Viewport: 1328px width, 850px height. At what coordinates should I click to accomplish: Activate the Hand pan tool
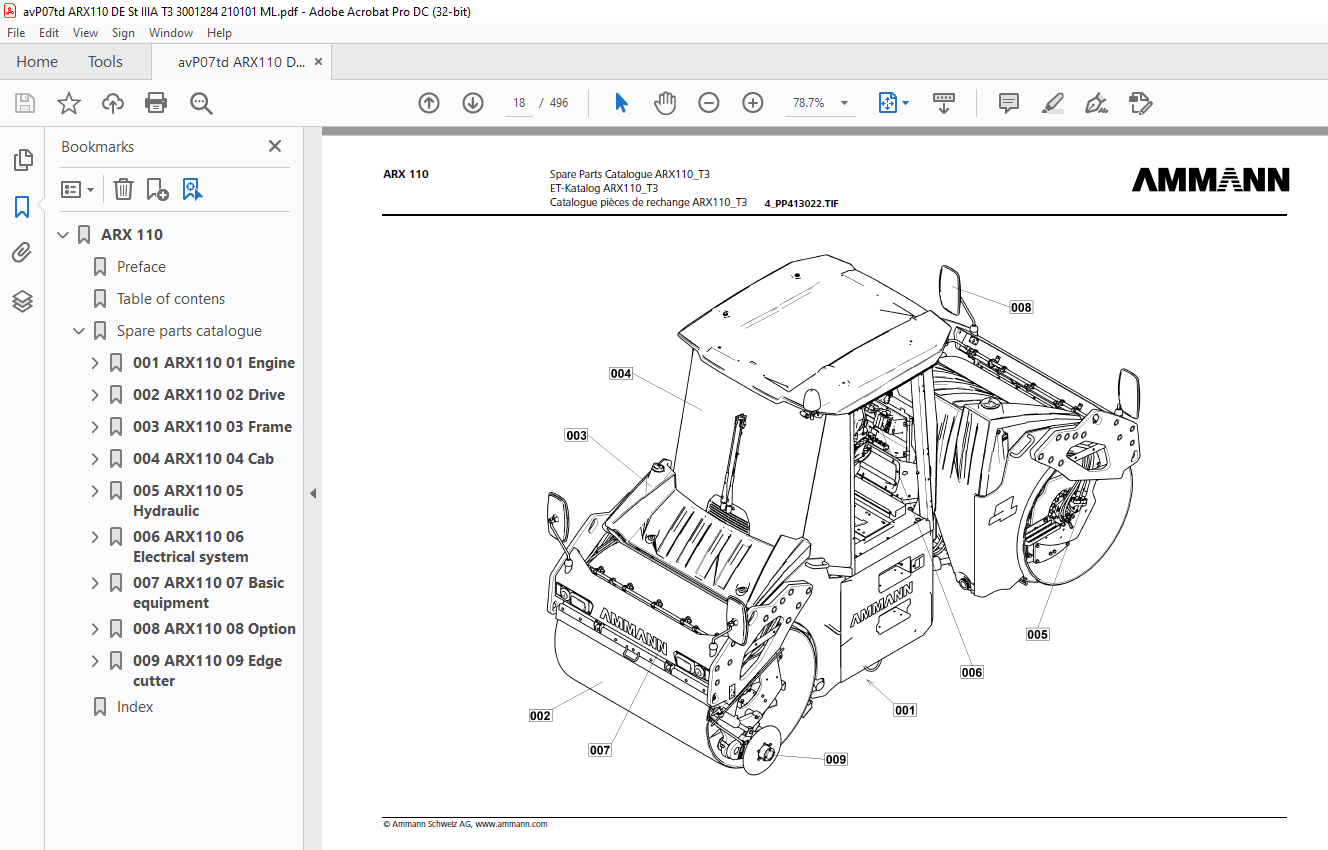(665, 103)
